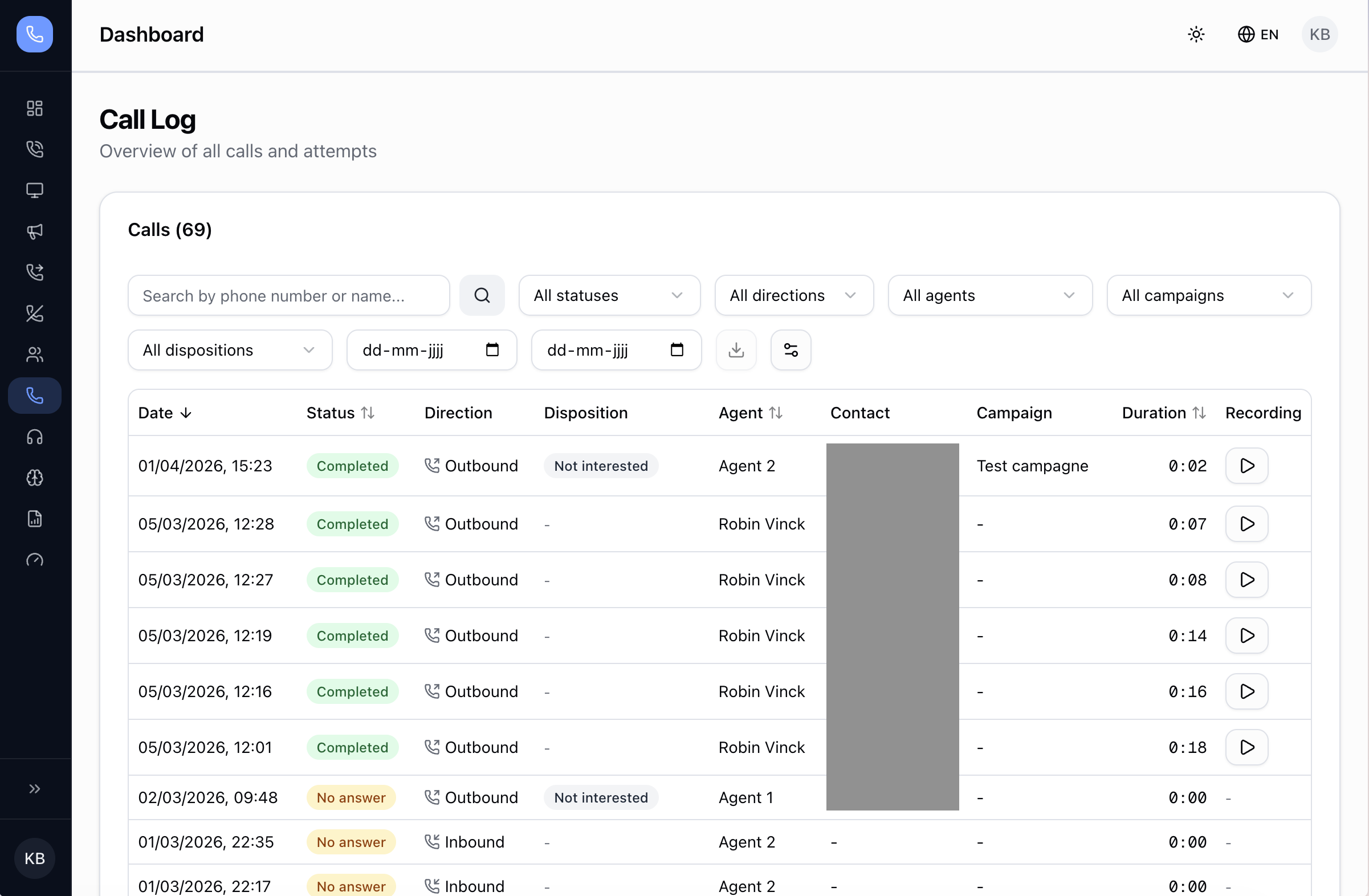This screenshot has height=896, width=1369.
Task: Focus the phone number search field
Action: click(x=288, y=296)
